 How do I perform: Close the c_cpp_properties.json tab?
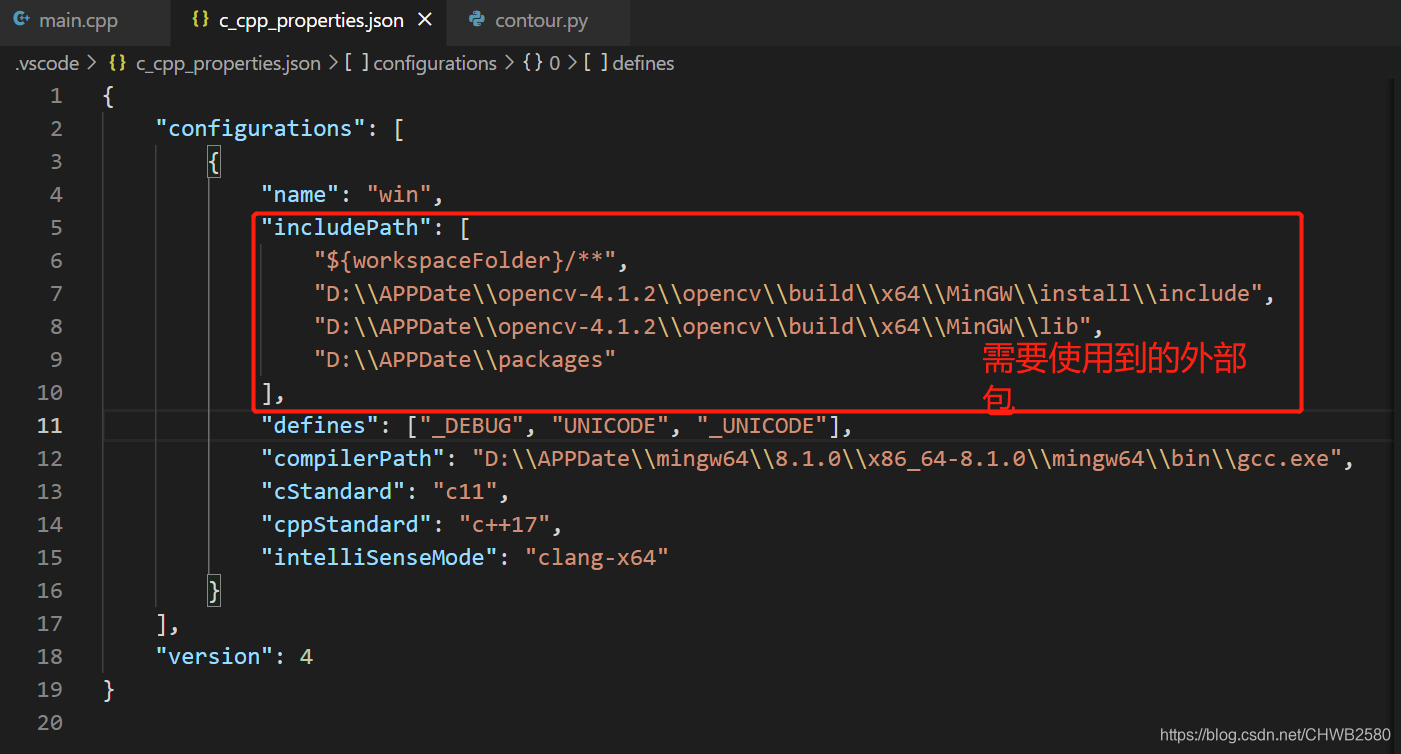click(x=424, y=19)
